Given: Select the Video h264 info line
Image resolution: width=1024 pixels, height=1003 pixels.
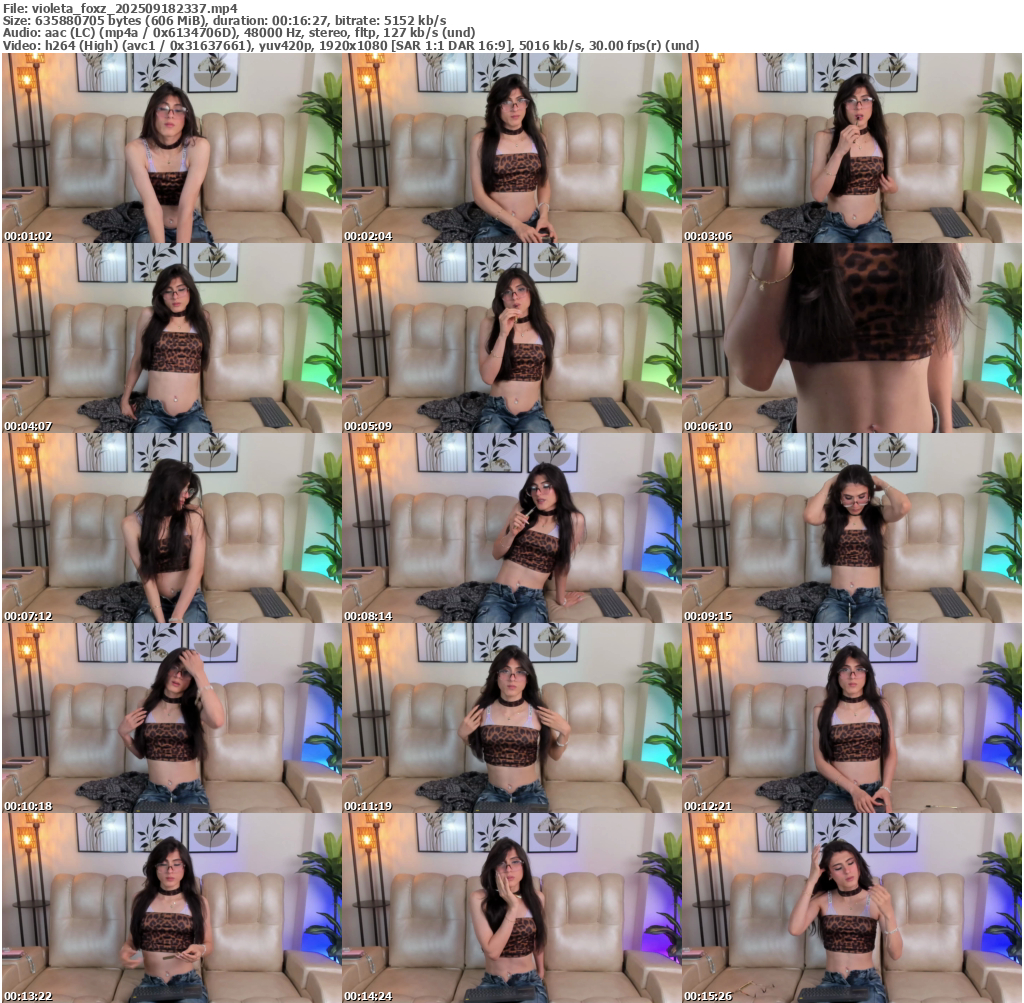Looking at the screenshot, I should [350, 45].
